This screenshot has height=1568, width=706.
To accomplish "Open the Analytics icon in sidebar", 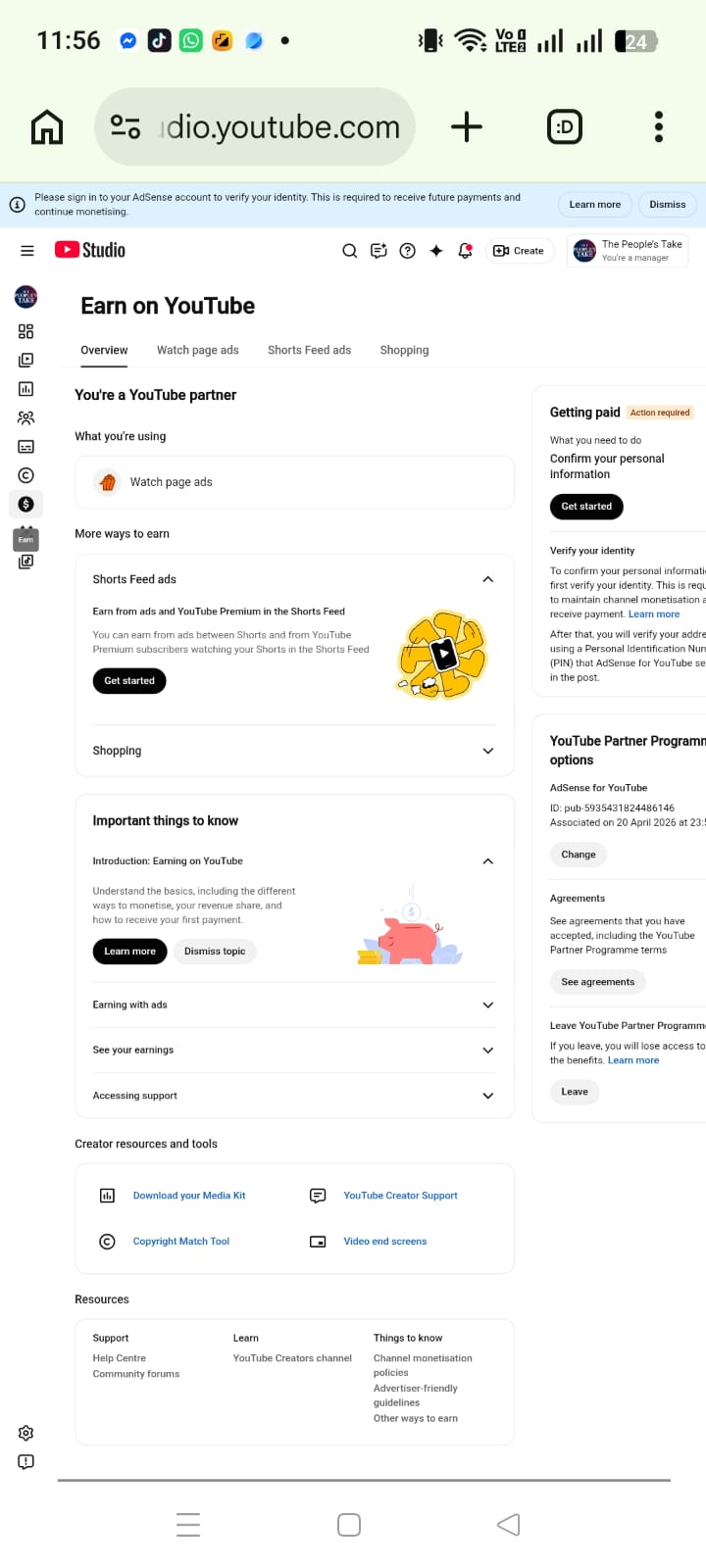I will coord(26,389).
